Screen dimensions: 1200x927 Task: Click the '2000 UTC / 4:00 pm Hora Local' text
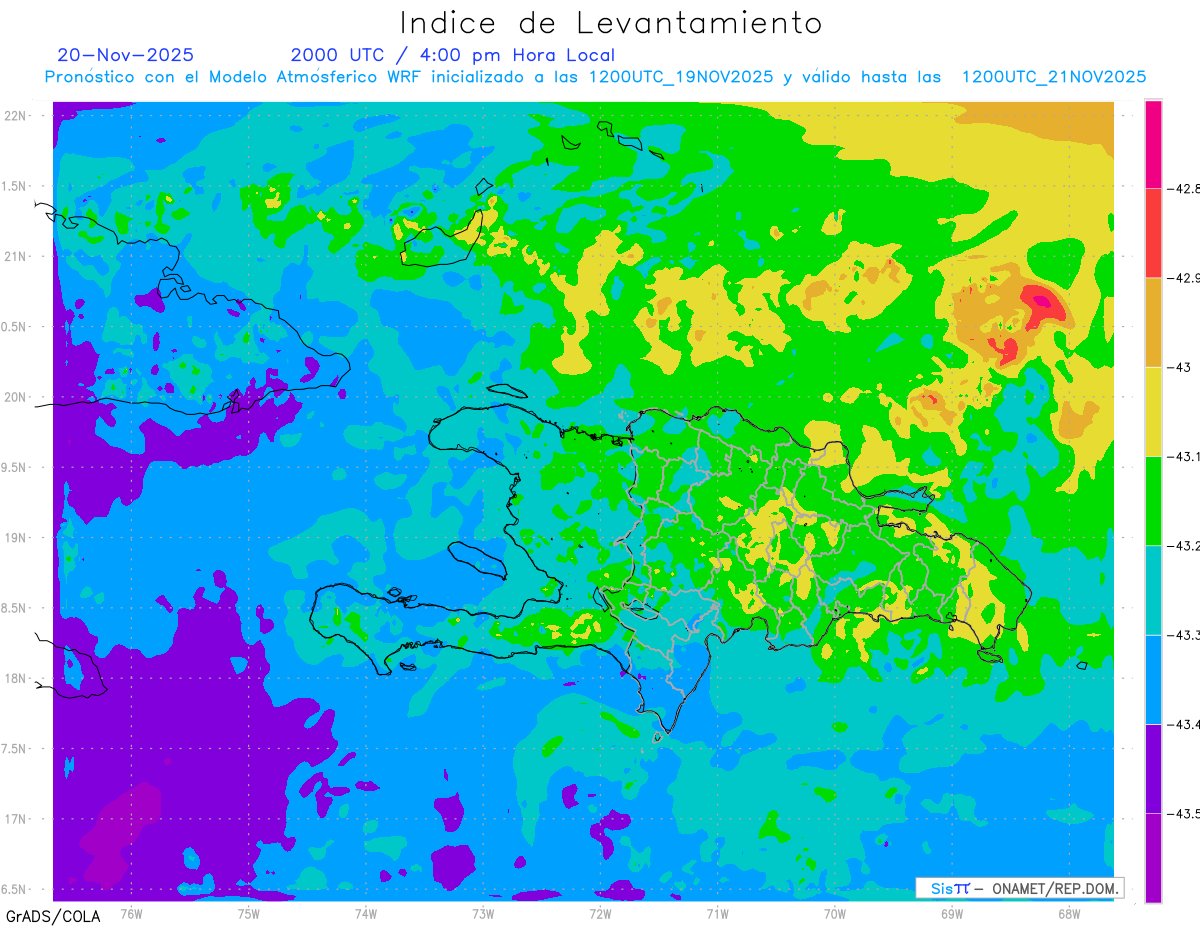(x=453, y=55)
